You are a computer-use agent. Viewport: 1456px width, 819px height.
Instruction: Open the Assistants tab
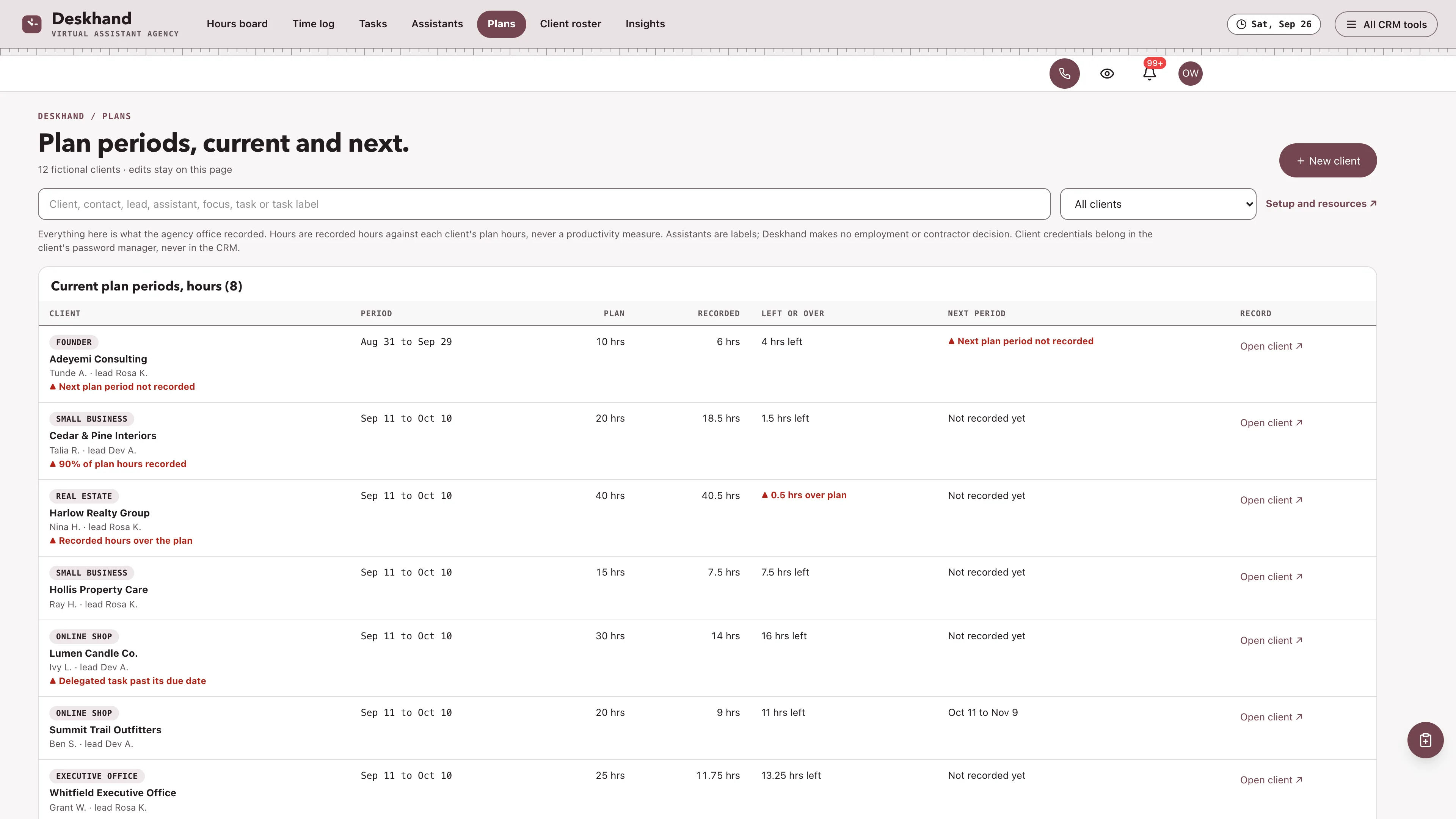click(x=437, y=24)
